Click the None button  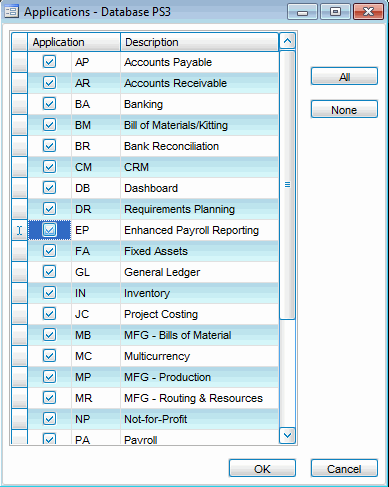point(344,110)
